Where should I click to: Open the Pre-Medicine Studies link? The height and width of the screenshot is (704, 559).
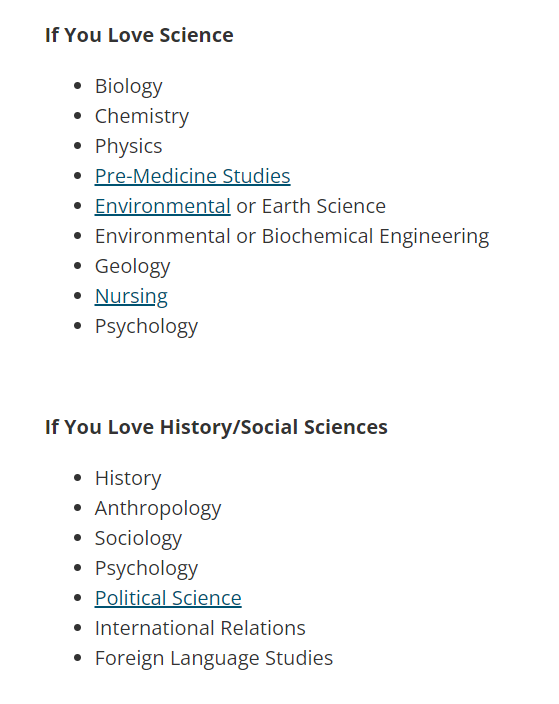192,176
